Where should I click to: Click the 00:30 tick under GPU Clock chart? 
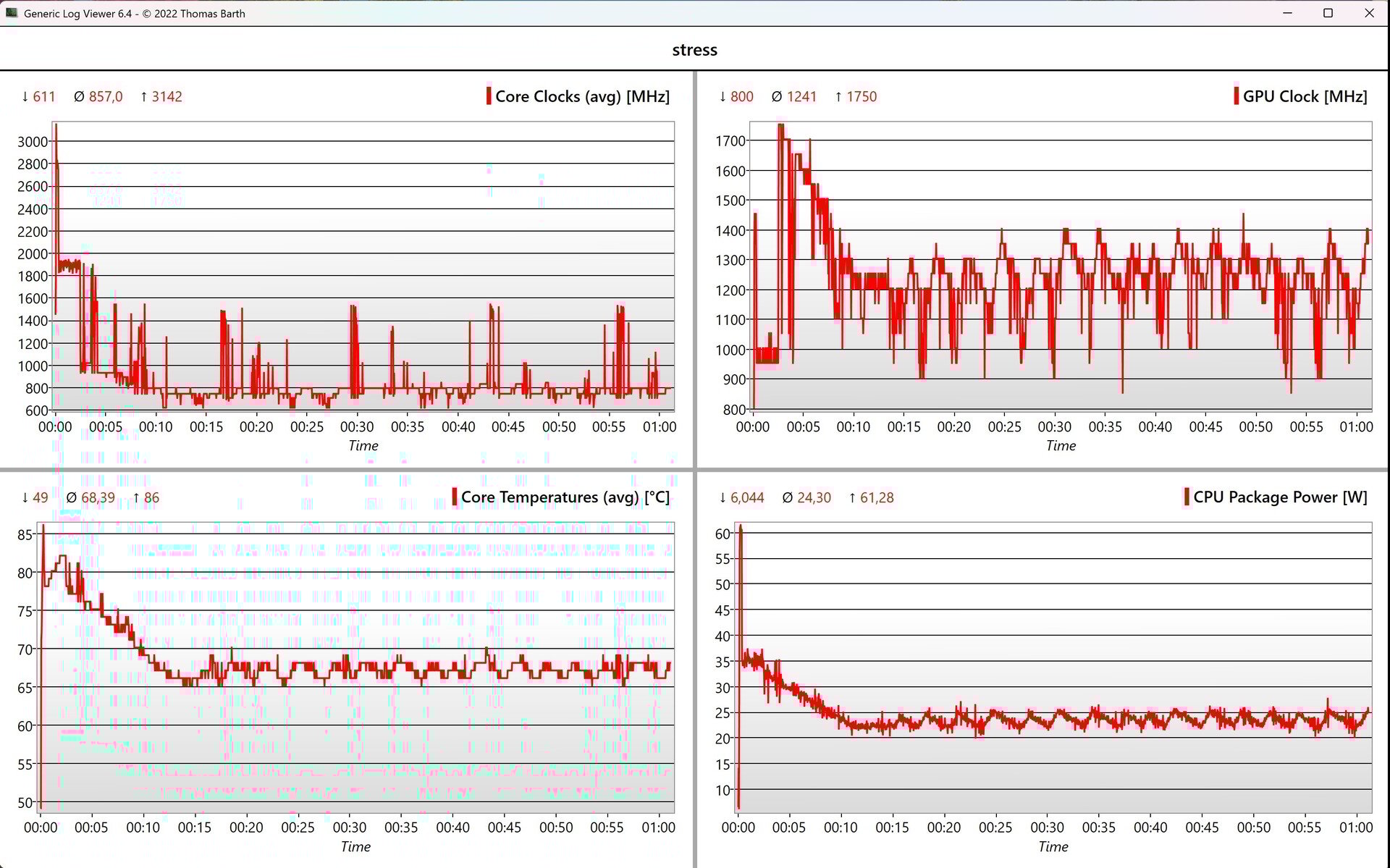(x=1054, y=426)
